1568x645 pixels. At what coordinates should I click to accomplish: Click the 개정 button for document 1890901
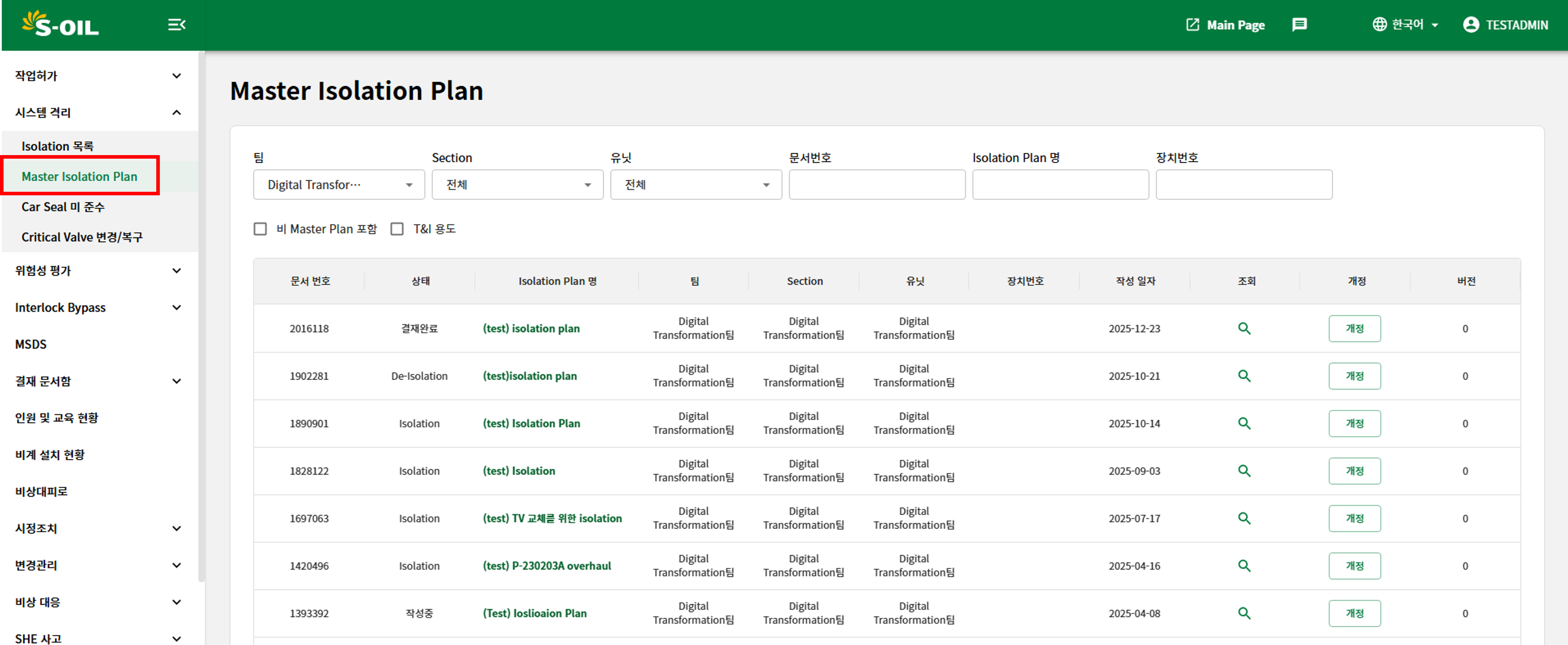click(1354, 423)
